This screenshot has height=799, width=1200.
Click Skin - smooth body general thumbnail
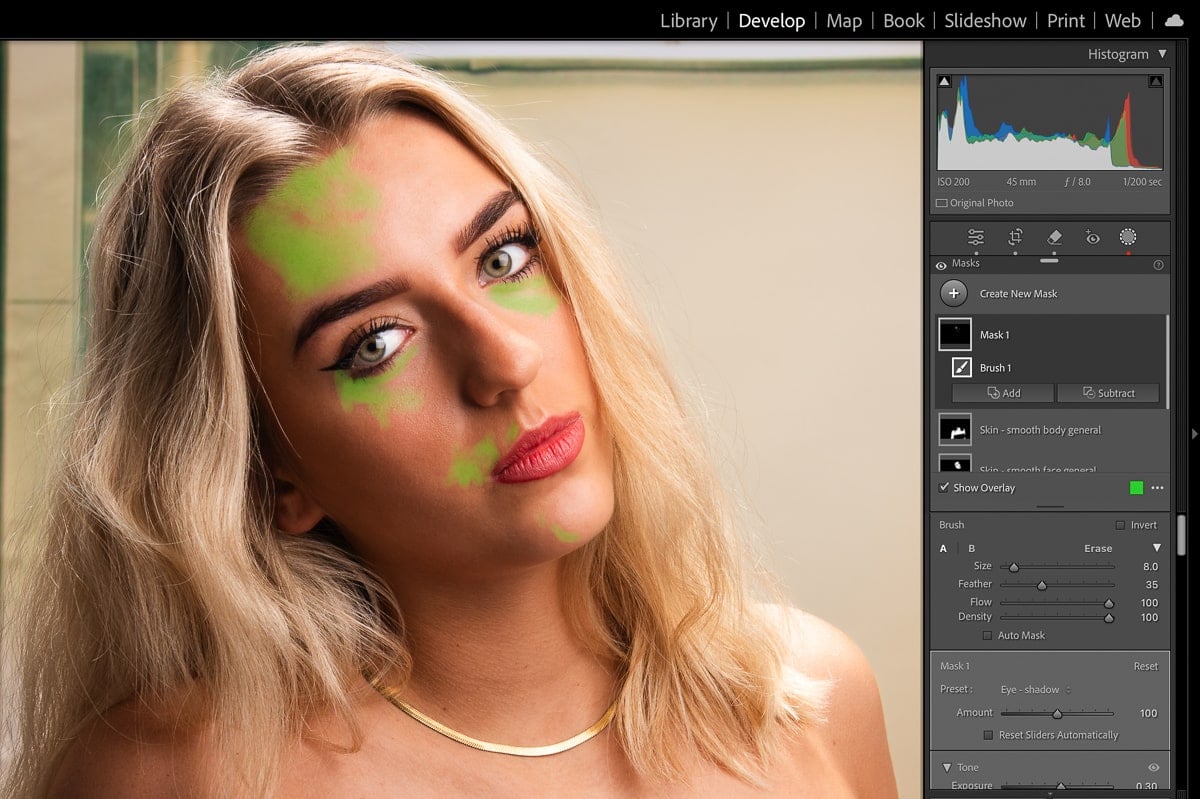click(955, 430)
